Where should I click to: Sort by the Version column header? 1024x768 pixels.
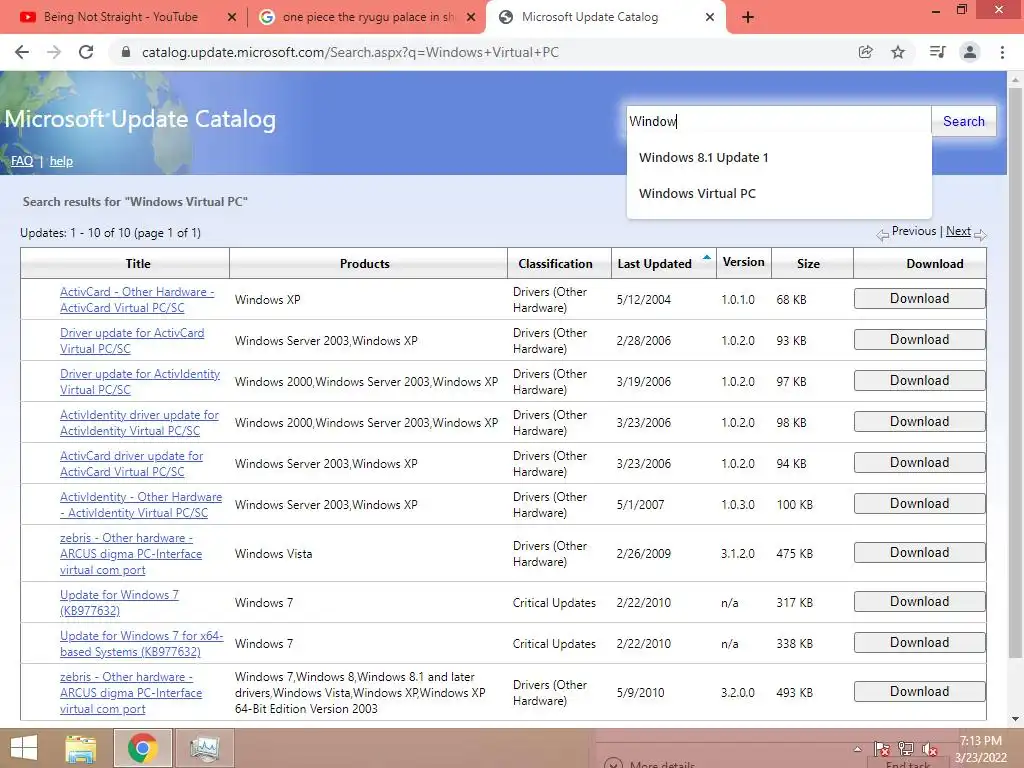point(743,262)
